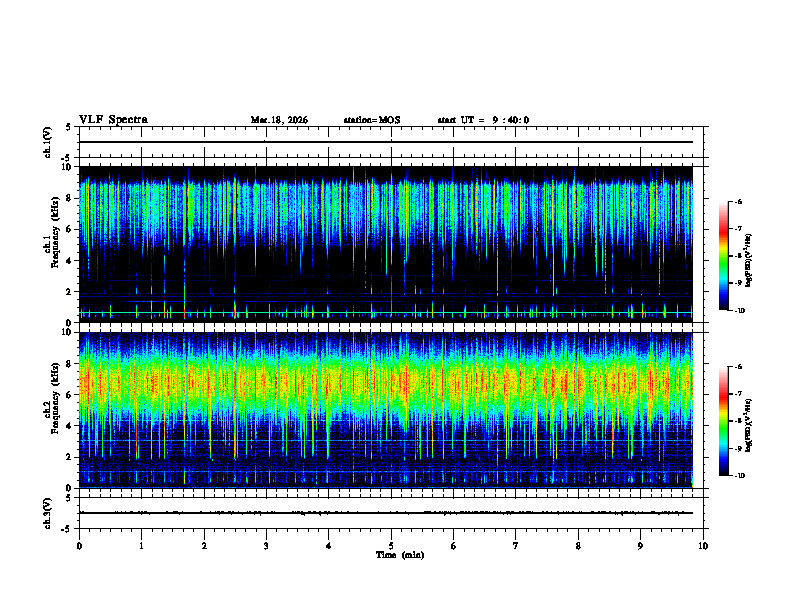Click the ch.1 spectrogram panel
The height and width of the screenshot is (612, 792).
click(x=386, y=244)
